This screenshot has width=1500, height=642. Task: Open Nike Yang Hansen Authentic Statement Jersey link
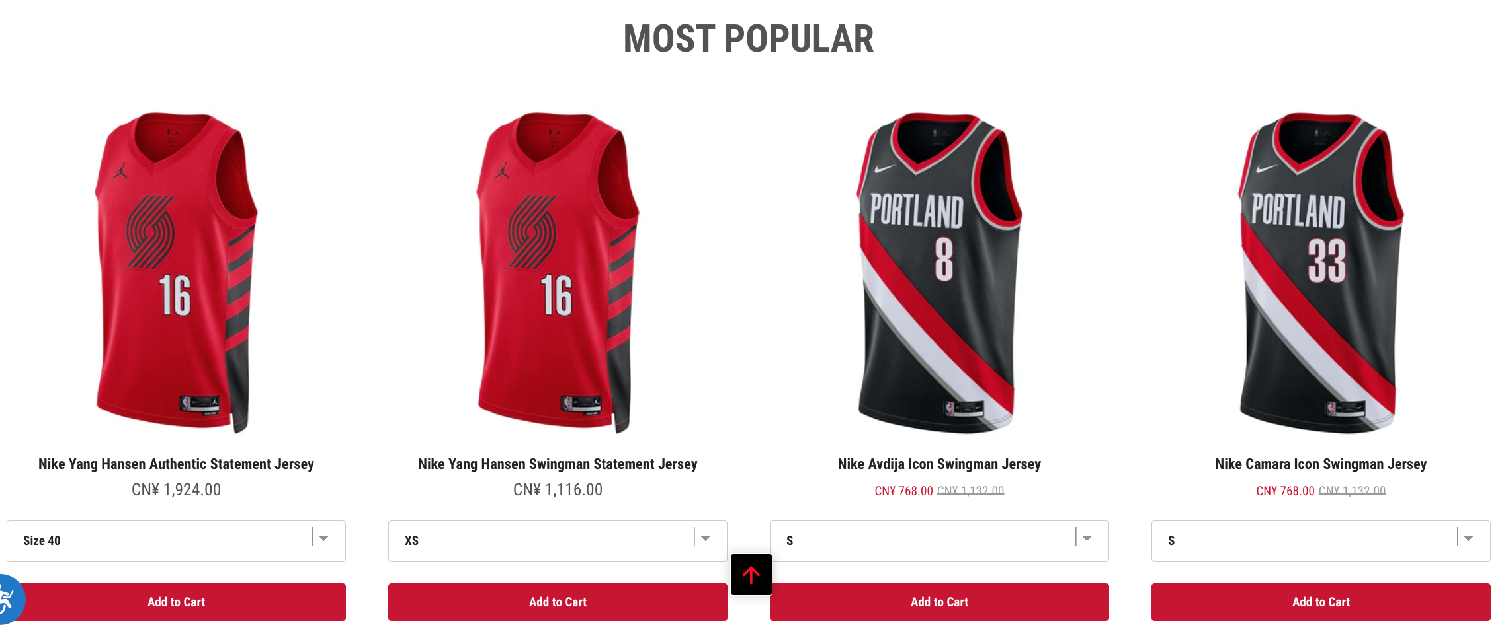(176, 464)
